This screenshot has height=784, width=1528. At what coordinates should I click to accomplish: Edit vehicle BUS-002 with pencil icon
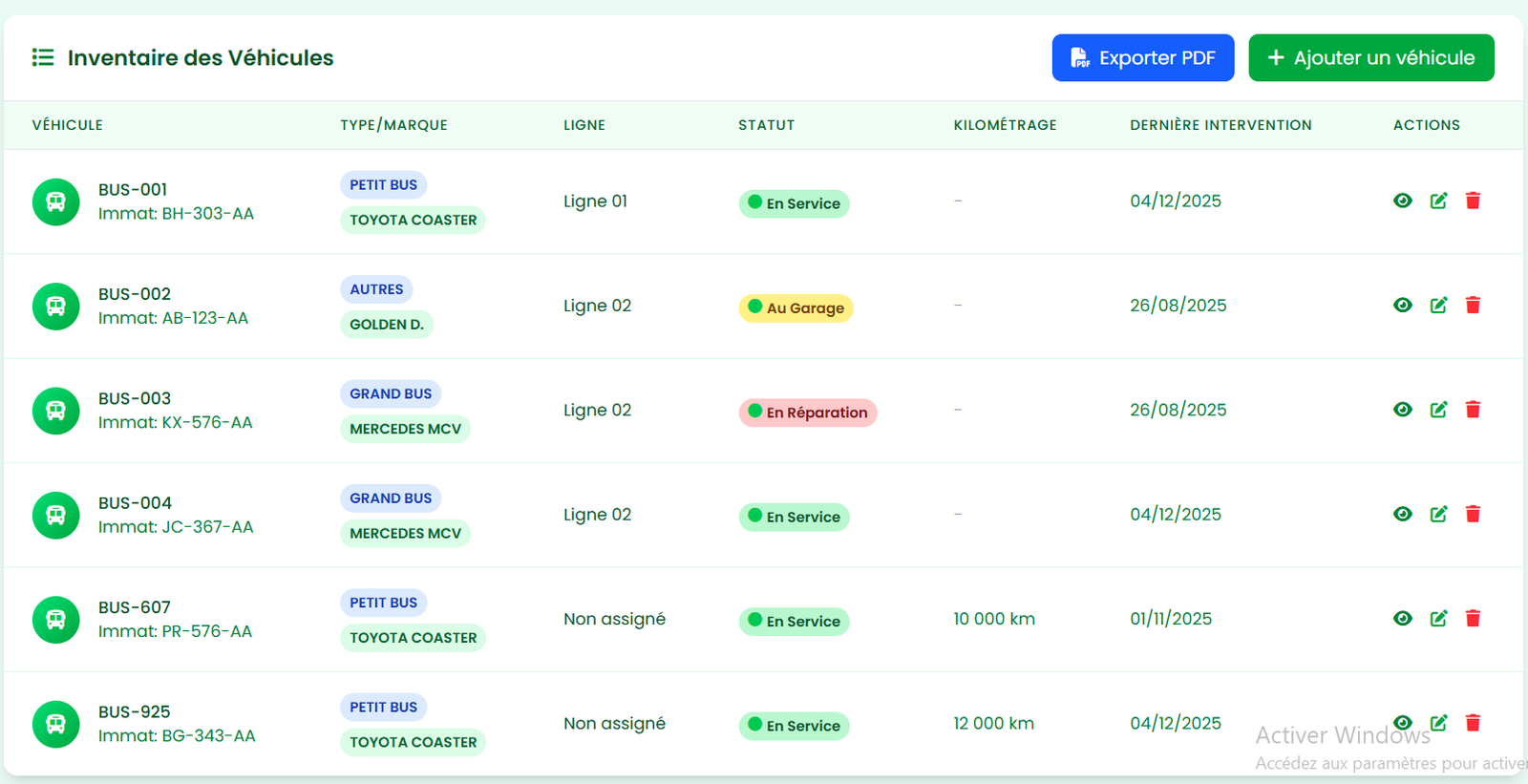[x=1438, y=306]
